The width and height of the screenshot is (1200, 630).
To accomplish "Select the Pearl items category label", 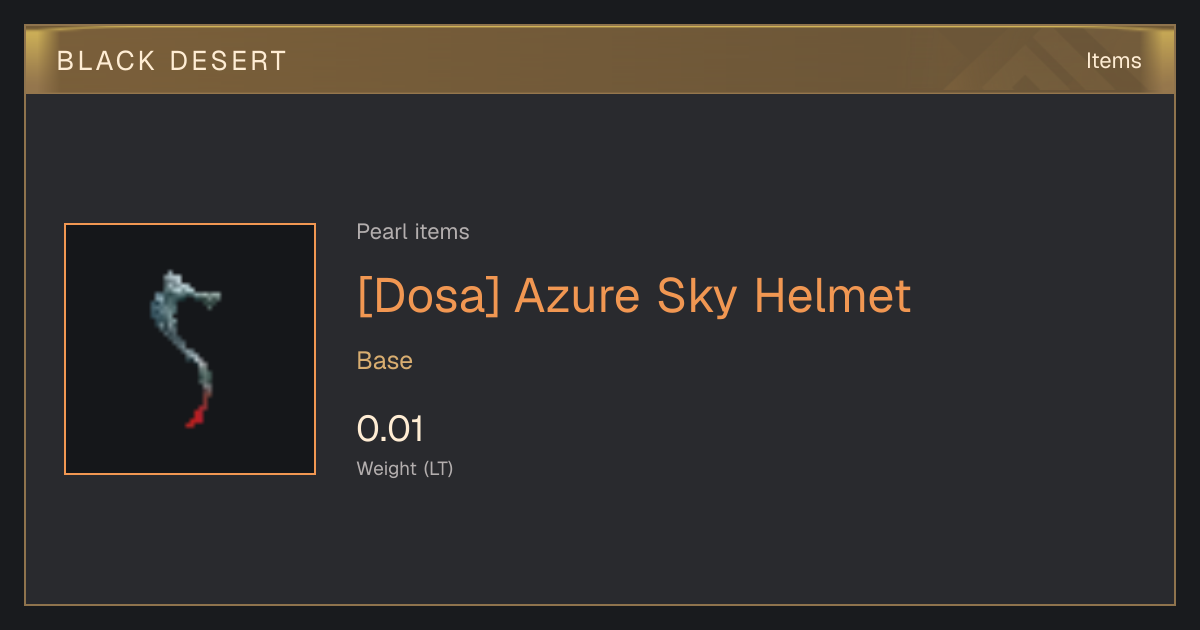I will pos(413,232).
